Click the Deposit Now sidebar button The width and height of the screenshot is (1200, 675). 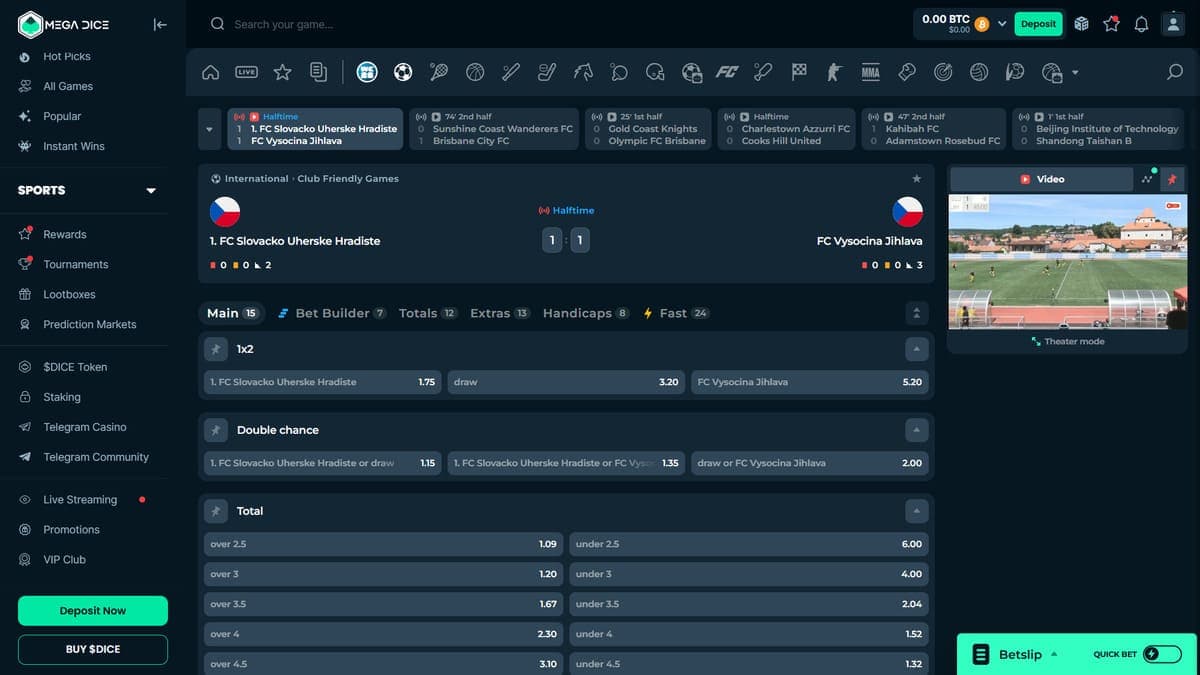click(x=93, y=611)
